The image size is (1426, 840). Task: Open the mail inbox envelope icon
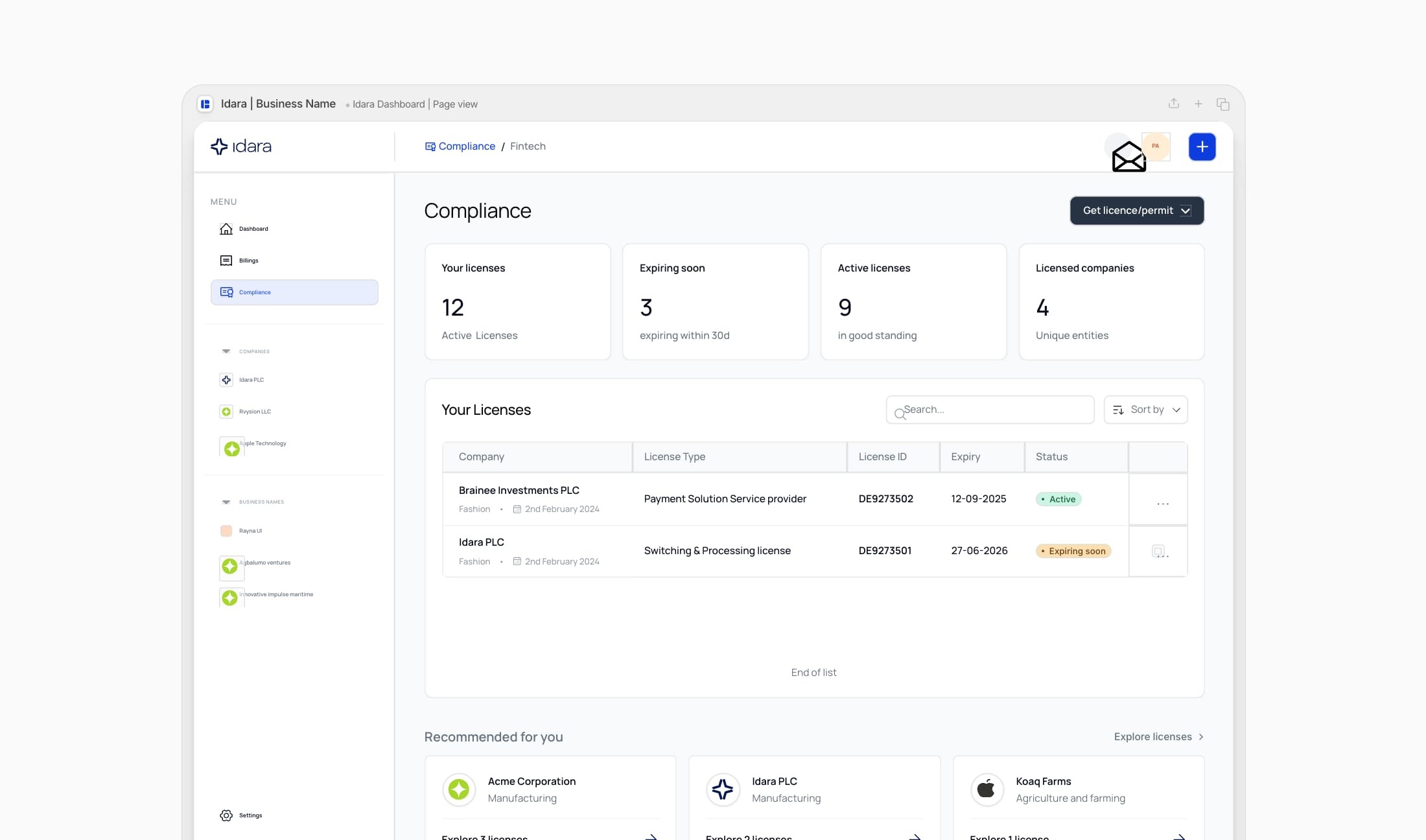click(1128, 156)
